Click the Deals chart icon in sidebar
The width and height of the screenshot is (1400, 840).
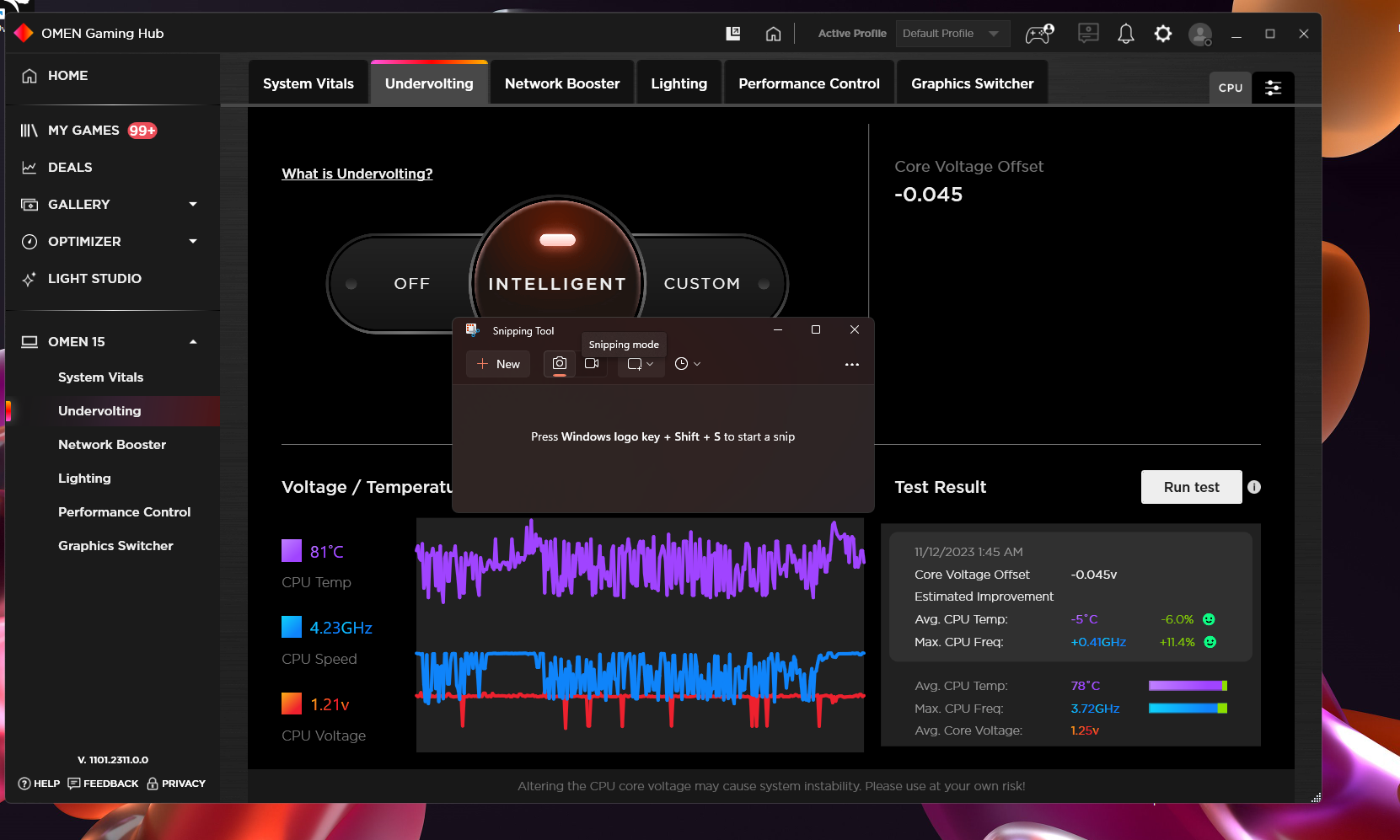30,168
